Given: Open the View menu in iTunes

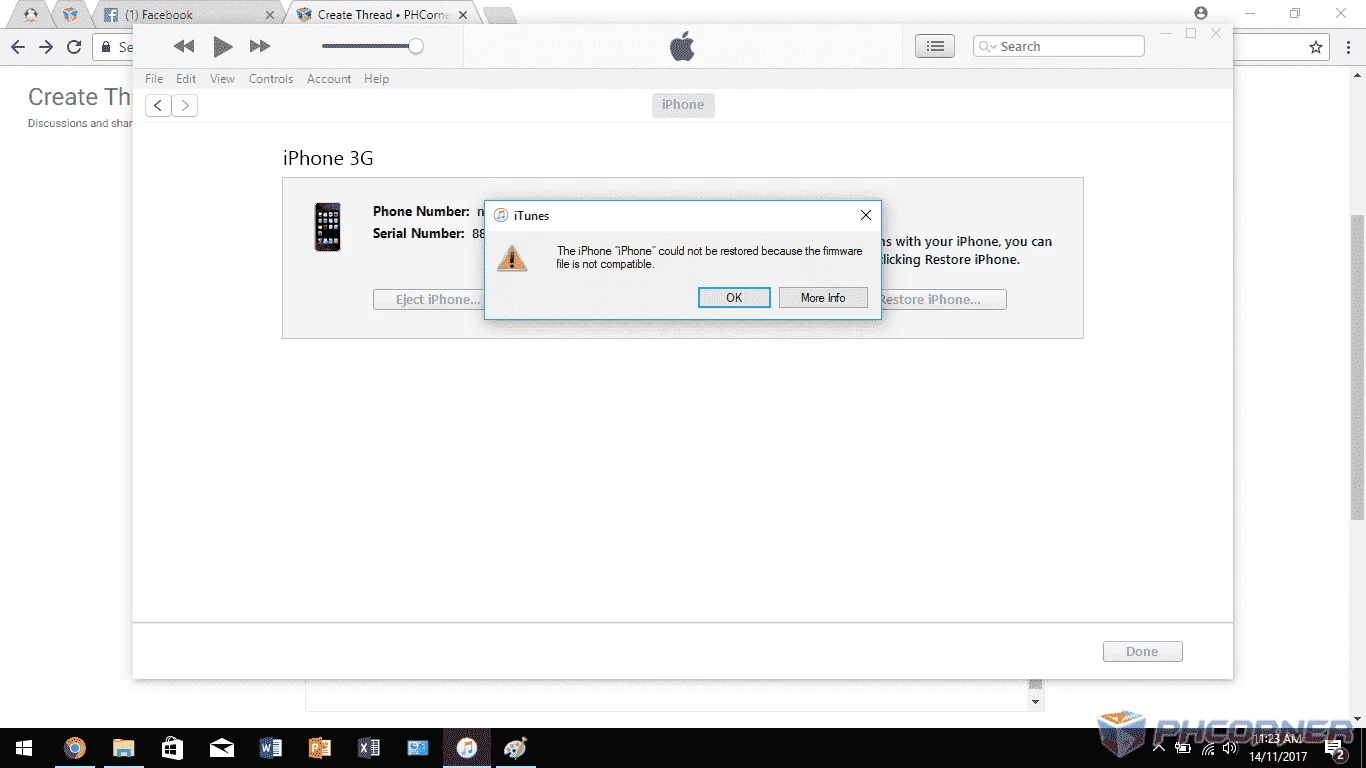Looking at the screenshot, I should click(222, 79).
